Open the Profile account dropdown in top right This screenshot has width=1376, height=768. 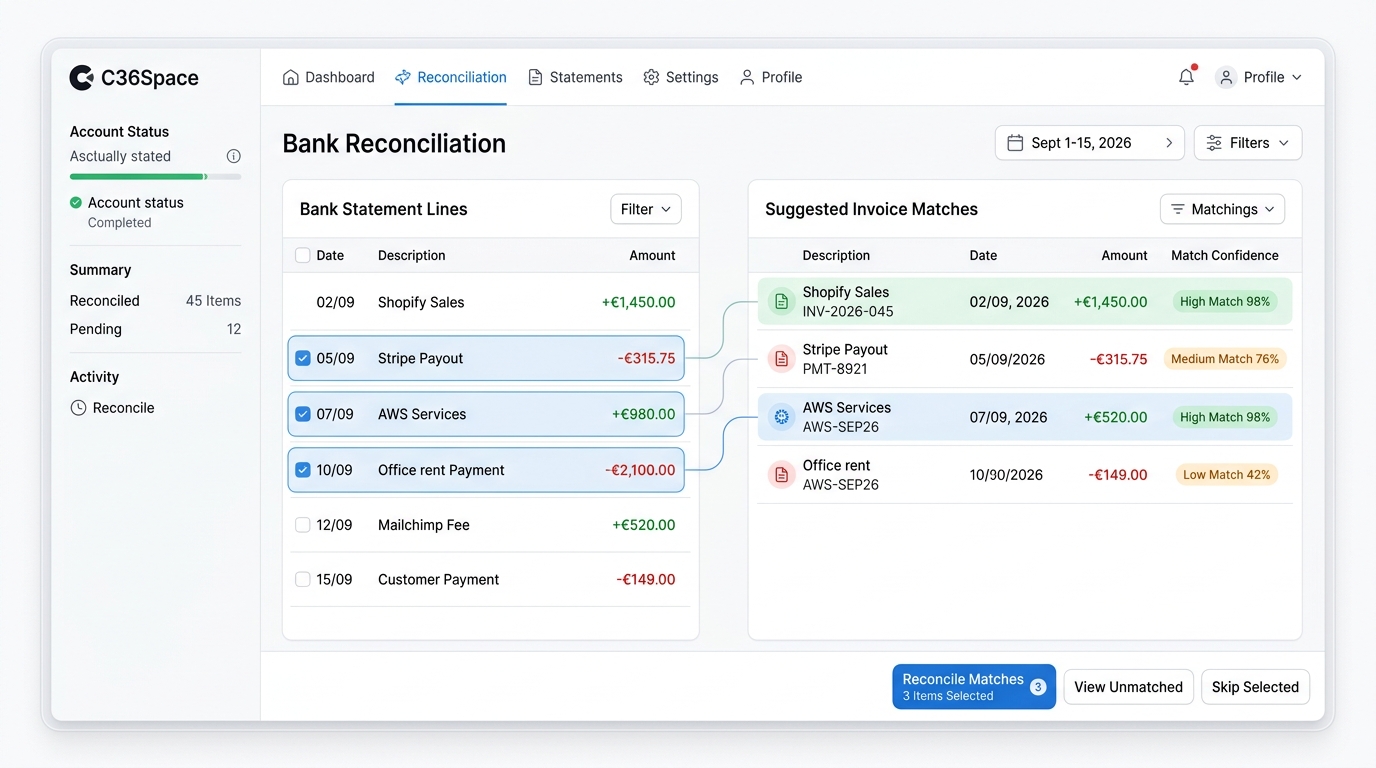tap(1259, 77)
